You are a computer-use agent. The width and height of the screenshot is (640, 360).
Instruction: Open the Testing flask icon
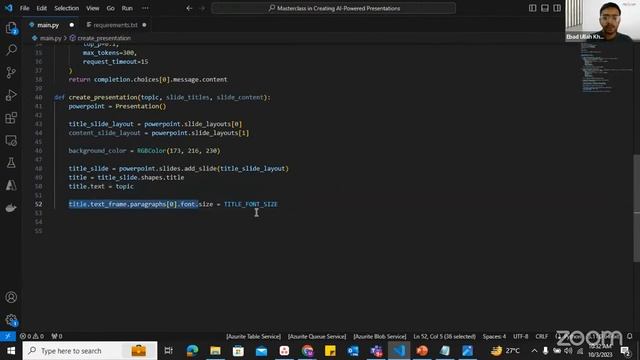[11, 162]
